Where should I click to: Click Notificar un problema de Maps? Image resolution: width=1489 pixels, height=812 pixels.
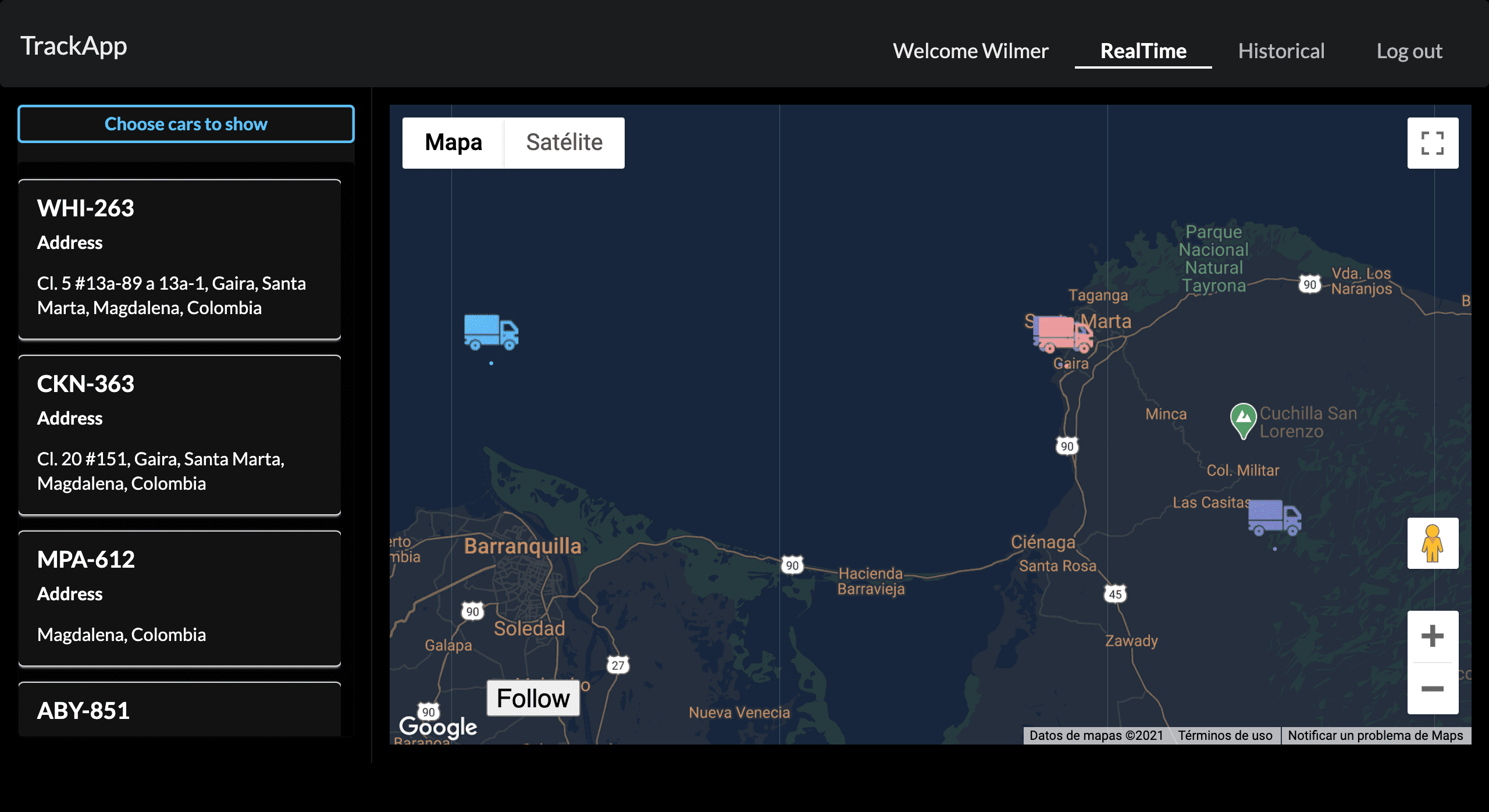[x=1375, y=735]
